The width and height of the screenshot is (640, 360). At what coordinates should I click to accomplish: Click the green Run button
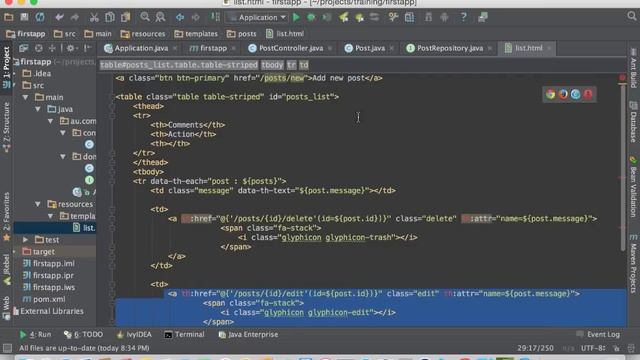coord(296,17)
